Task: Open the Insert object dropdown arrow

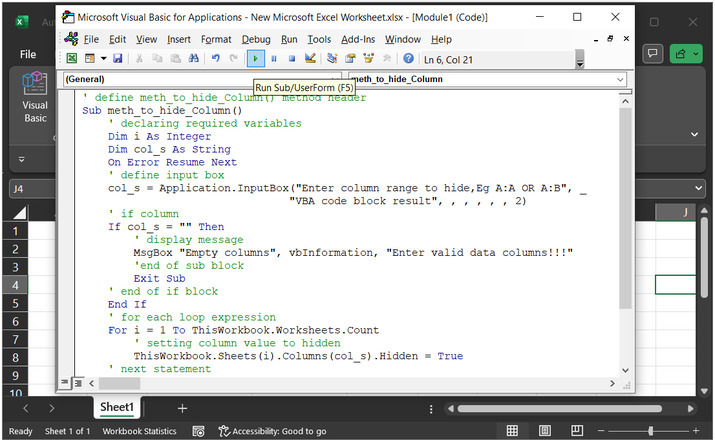Action: [104, 58]
